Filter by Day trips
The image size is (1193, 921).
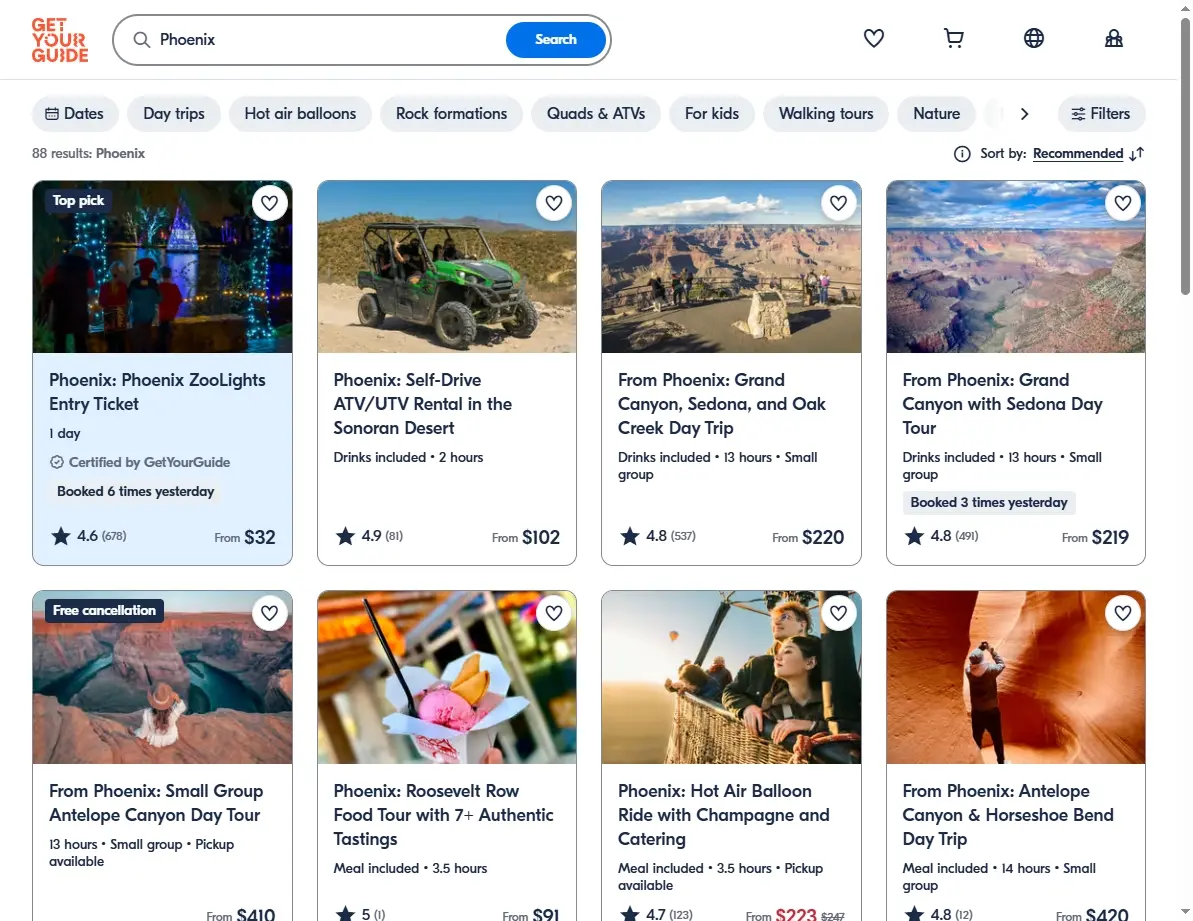(174, 113)
